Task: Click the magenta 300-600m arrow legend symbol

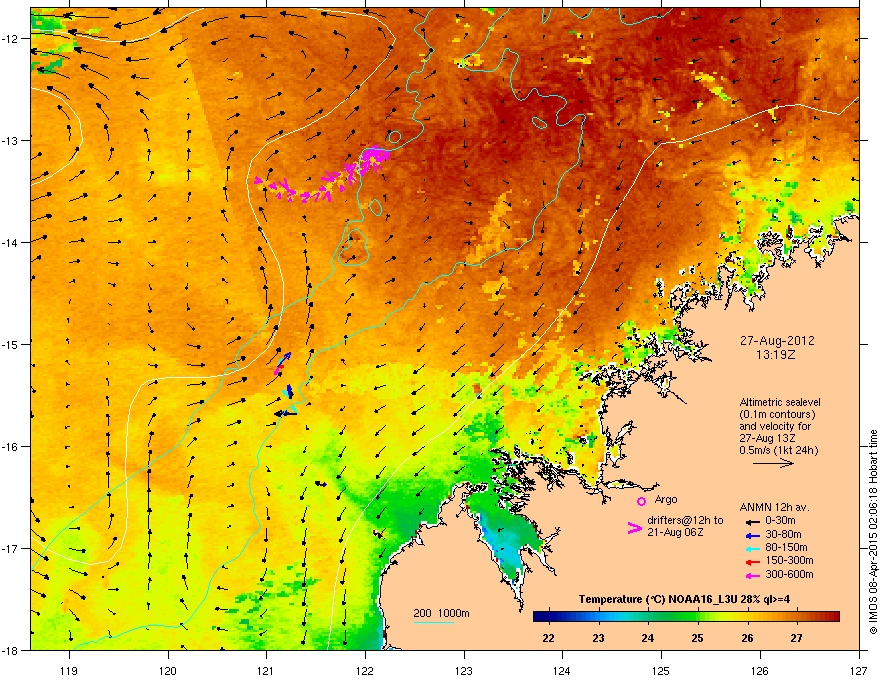Action: (x=752, y=575)
